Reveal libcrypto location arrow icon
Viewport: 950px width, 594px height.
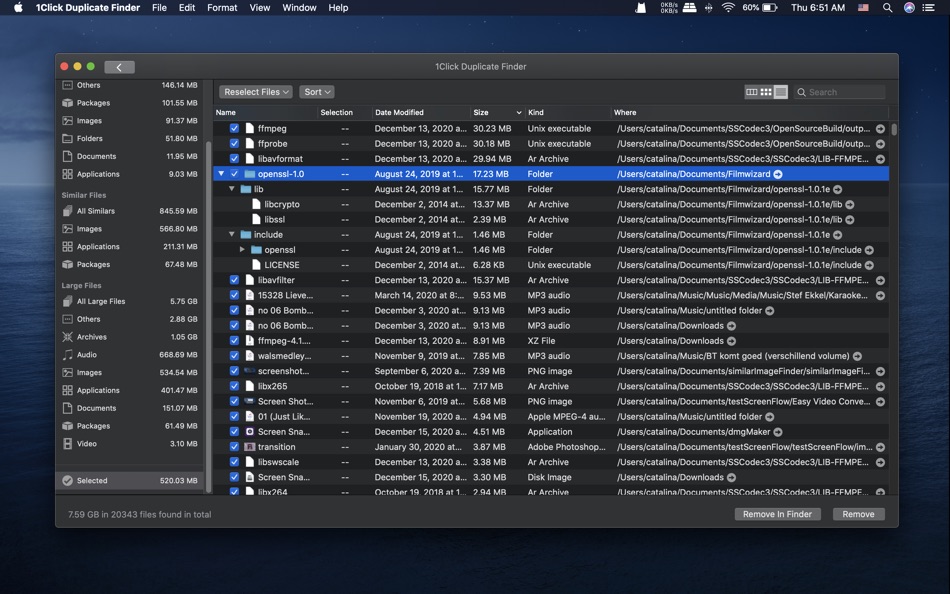(850, 204)
